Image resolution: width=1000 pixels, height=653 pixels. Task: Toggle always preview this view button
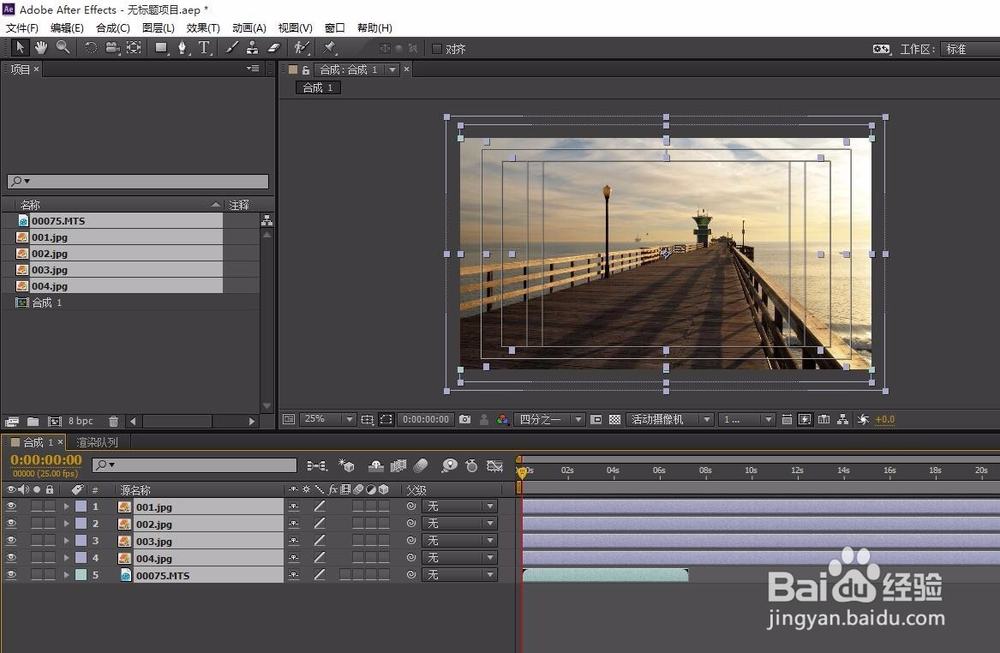289,419
